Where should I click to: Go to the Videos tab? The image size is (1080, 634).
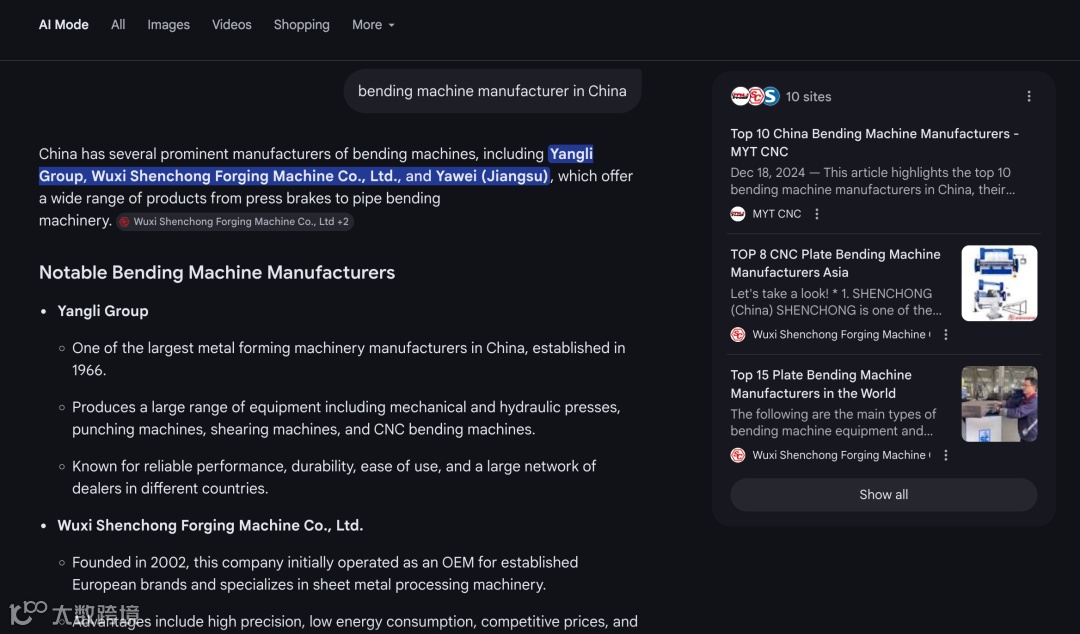231,25
